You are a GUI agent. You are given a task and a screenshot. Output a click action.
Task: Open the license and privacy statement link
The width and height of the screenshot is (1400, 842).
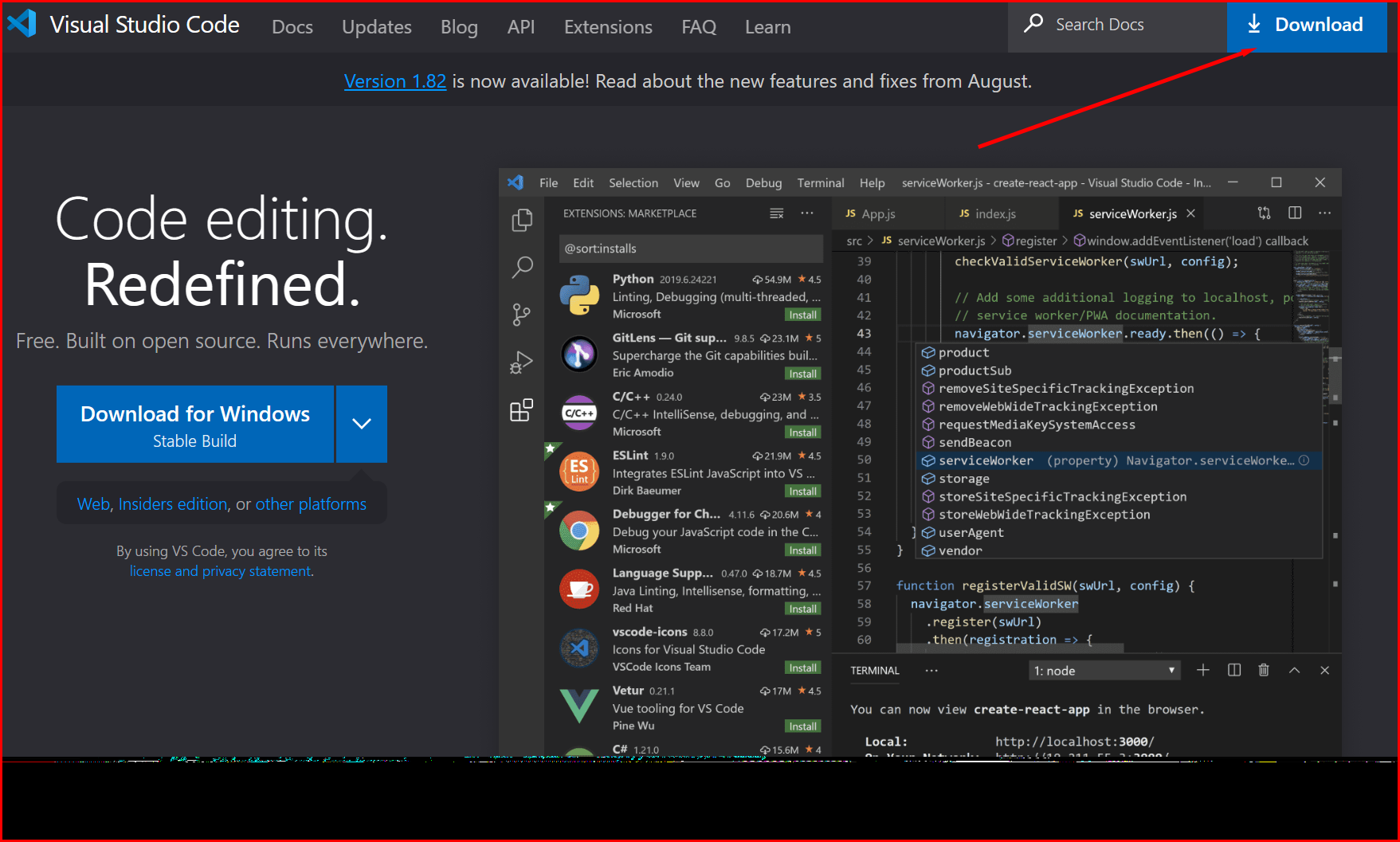tap(221, 571)
